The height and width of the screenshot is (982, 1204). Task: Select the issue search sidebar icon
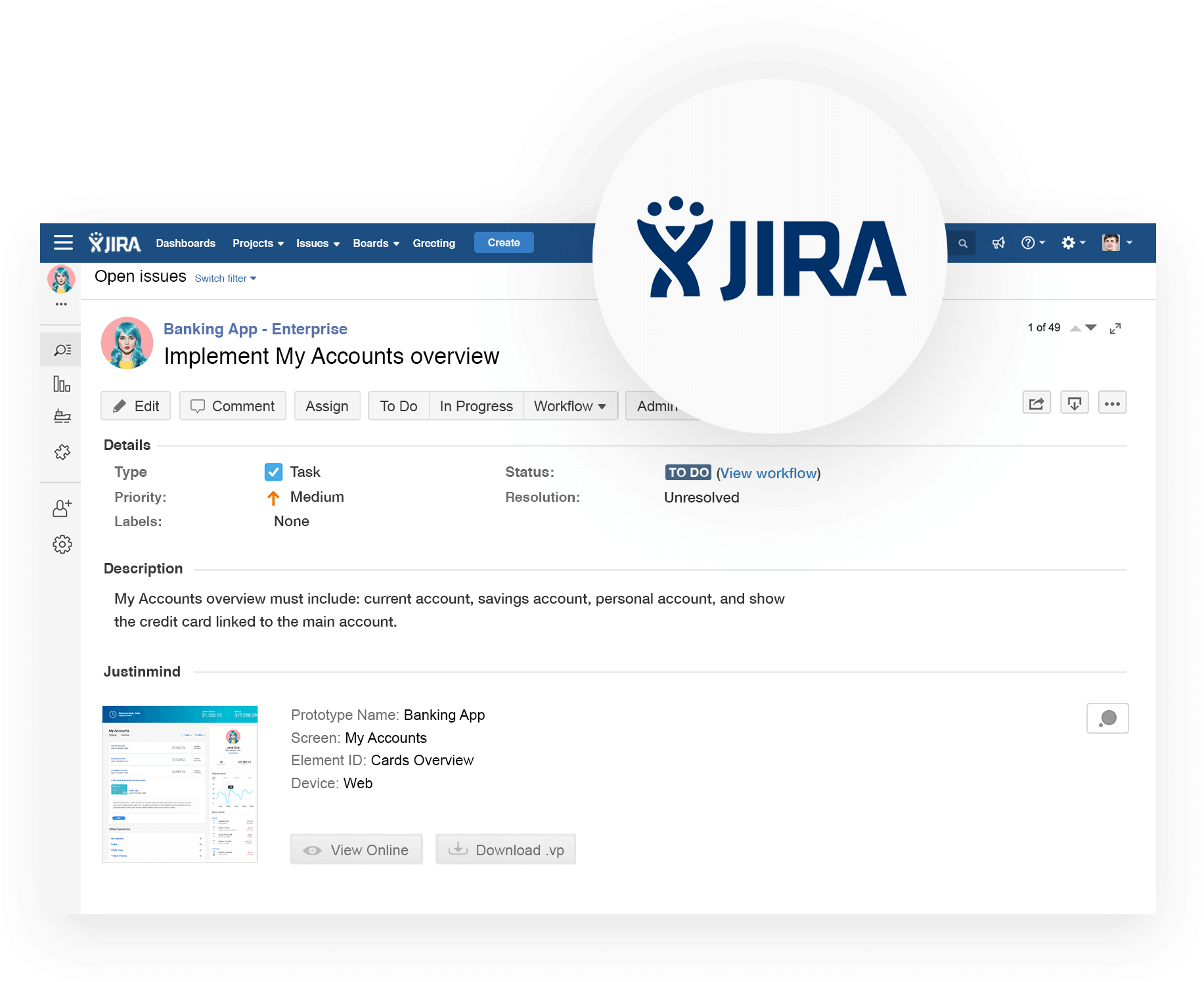62,349
